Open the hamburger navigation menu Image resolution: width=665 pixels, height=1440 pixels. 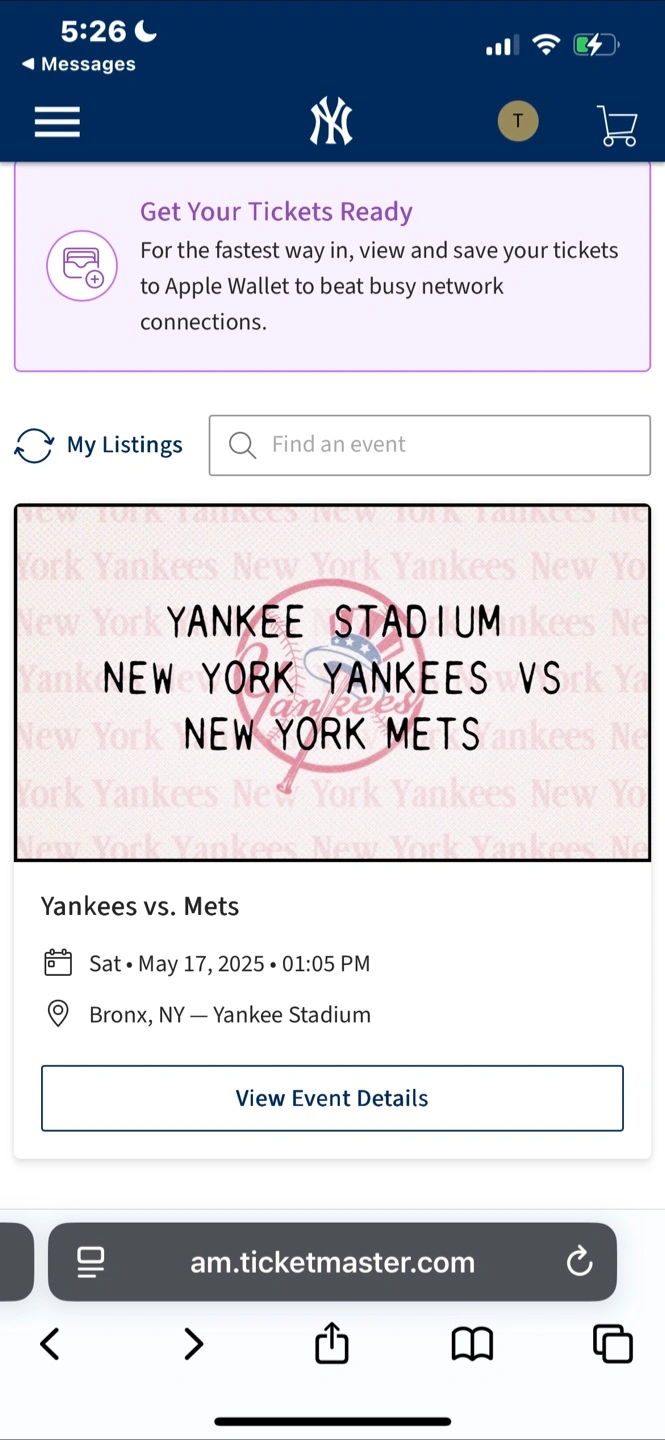(57, 123)
